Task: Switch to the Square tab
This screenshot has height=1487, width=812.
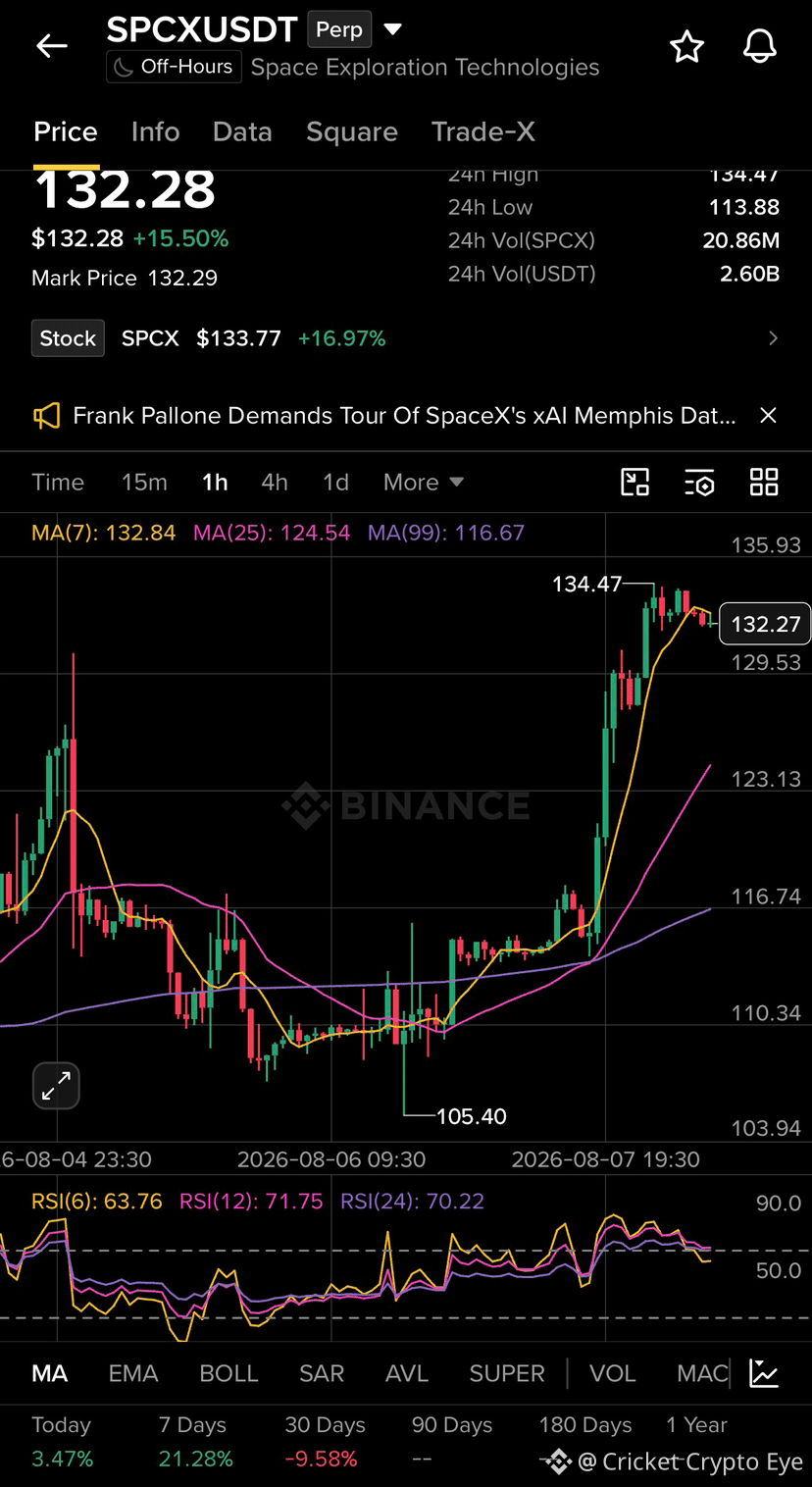Action: 352,131
